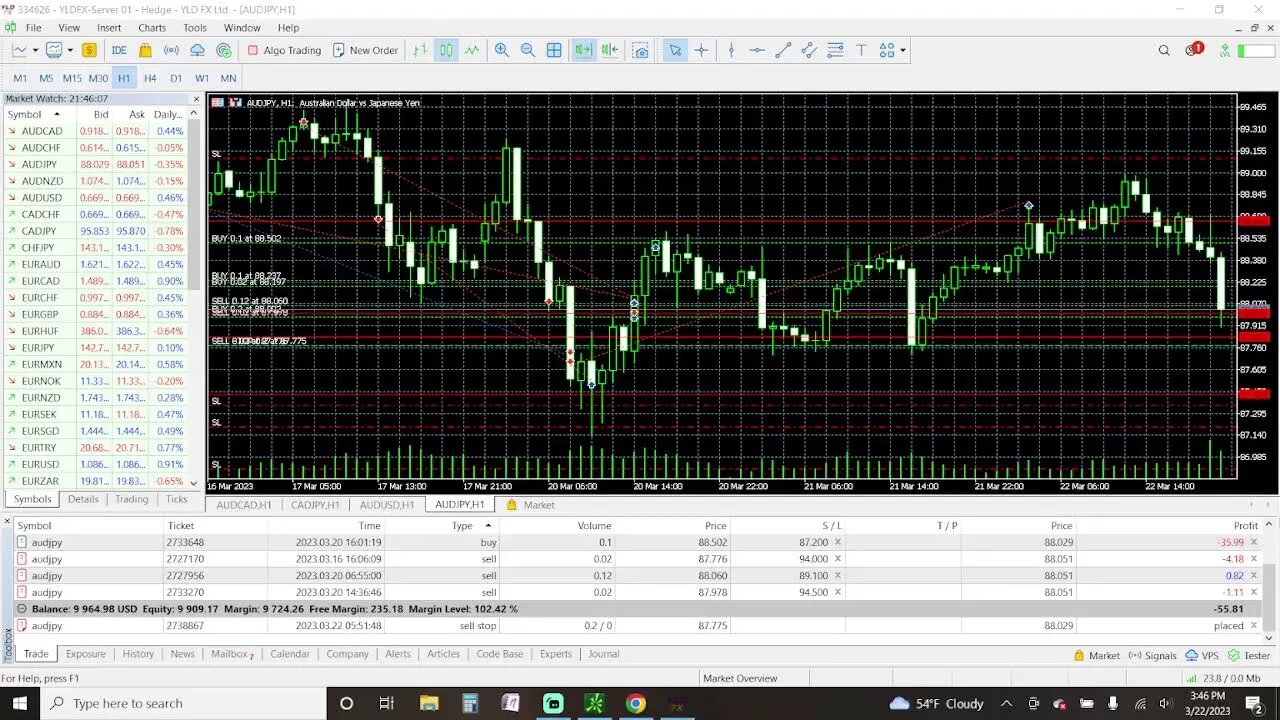The height and width of the screenshot is (720, 1280).
Task: Open the VPS cloud icon in toolbar
Action: coord(197,50)
